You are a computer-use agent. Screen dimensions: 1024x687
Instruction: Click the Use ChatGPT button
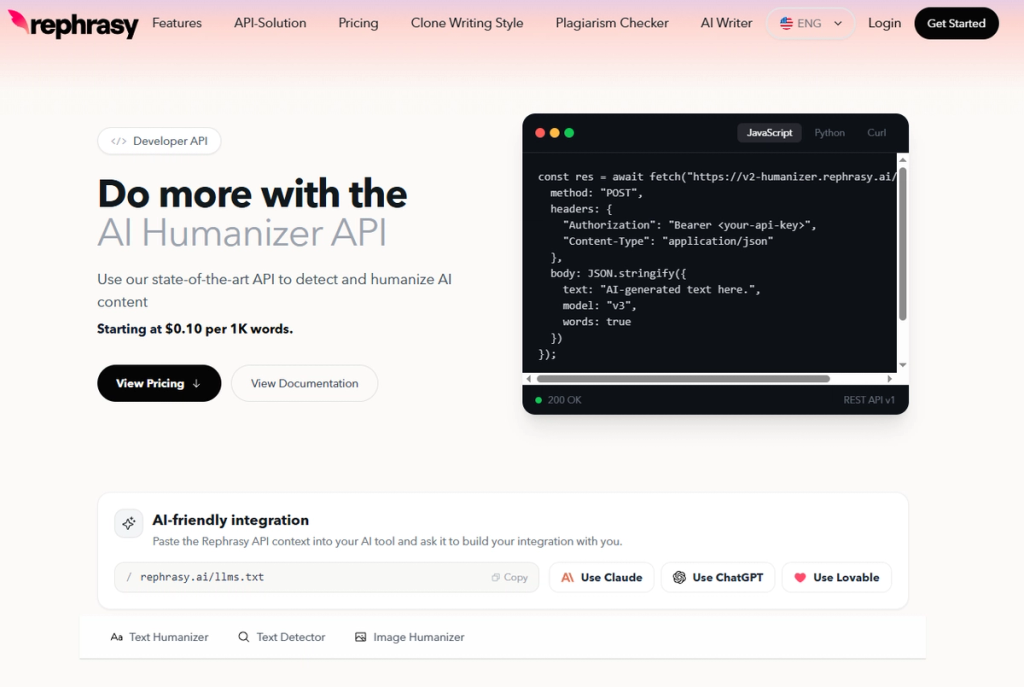[x=718, y=577]
